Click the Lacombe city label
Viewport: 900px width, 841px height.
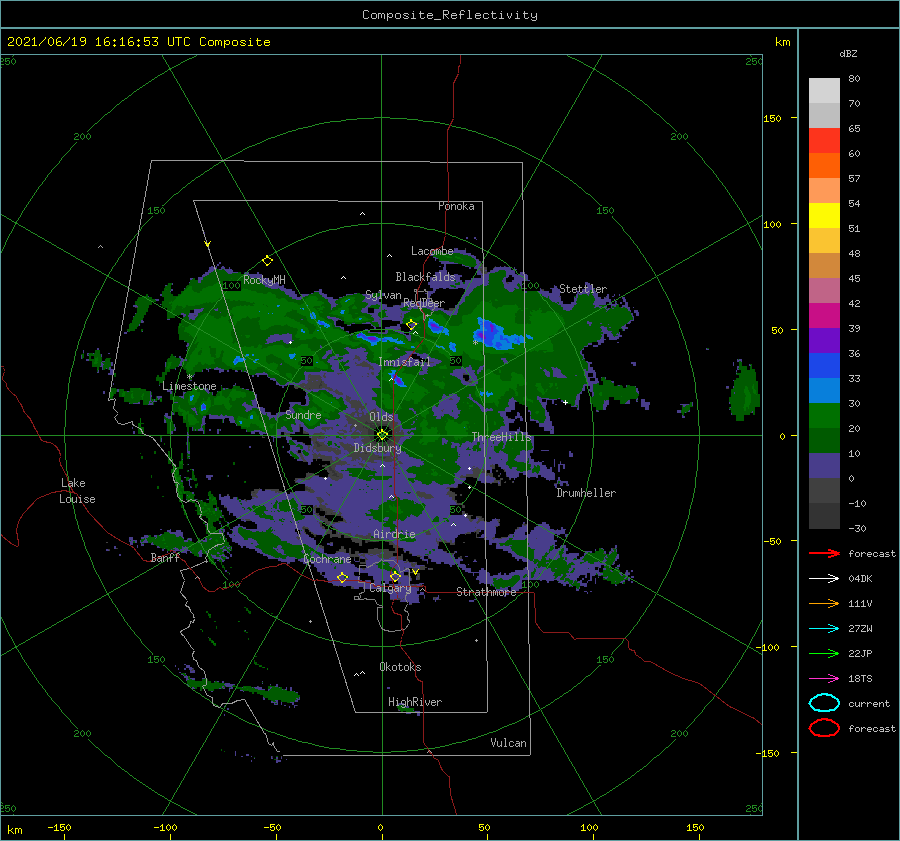(x=432, y=251)
